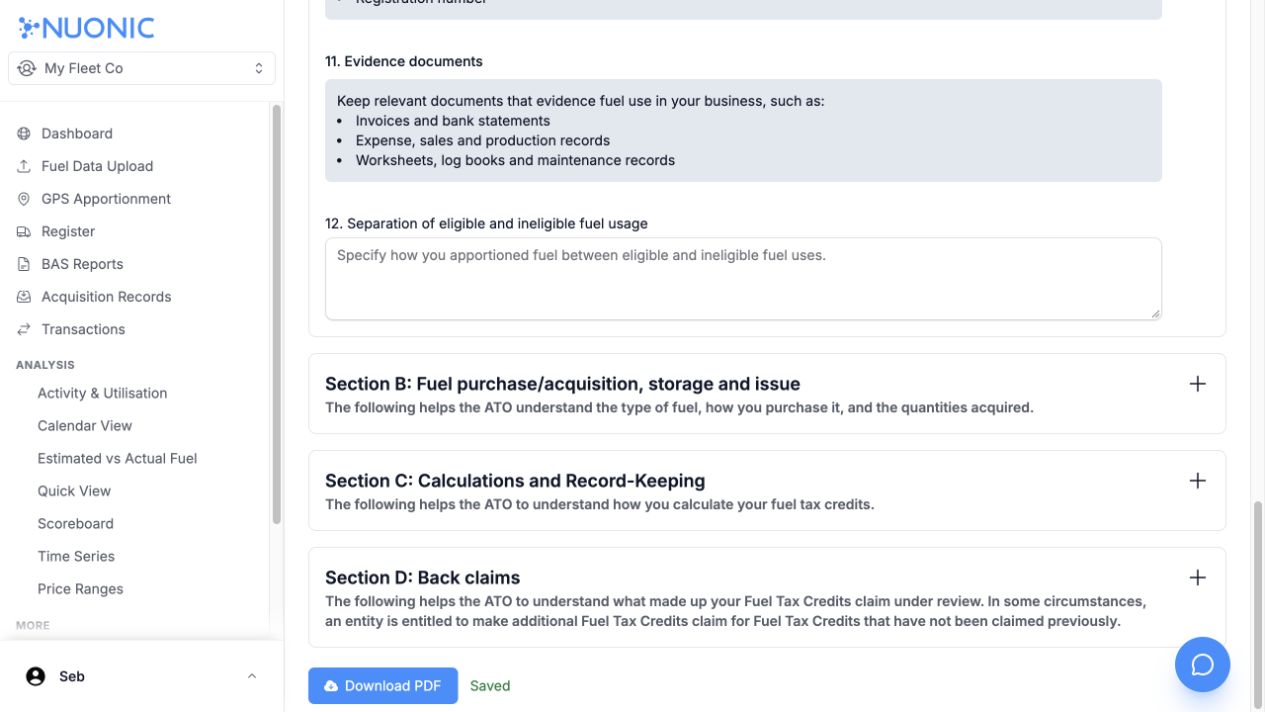Screen dimensions: 1265x712
Task: Open Estimated vs Actual Fuel
Action: 117,458
